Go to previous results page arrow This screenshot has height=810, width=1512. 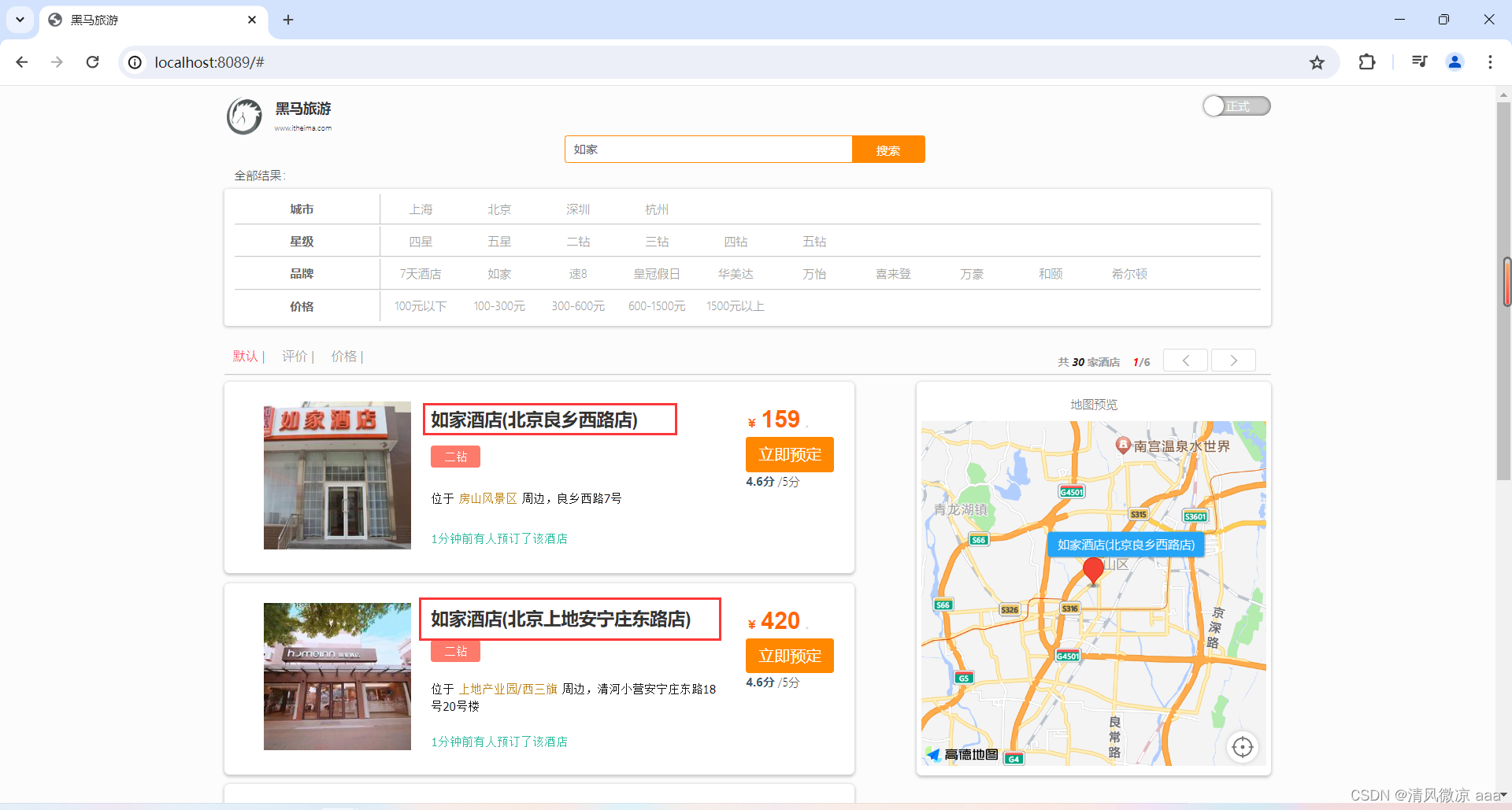point(1185,361)
